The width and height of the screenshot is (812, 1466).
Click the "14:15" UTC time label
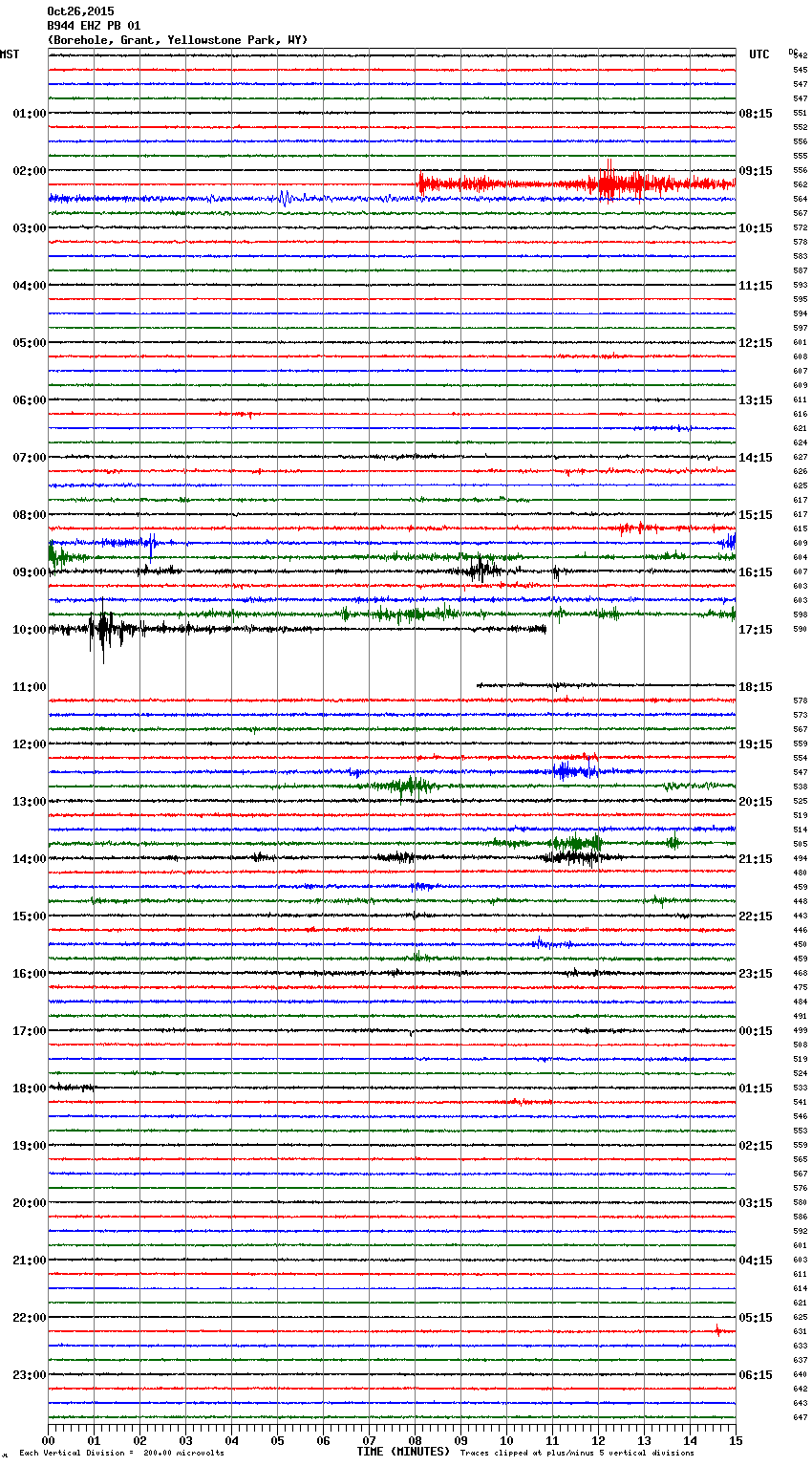point(756,458)
